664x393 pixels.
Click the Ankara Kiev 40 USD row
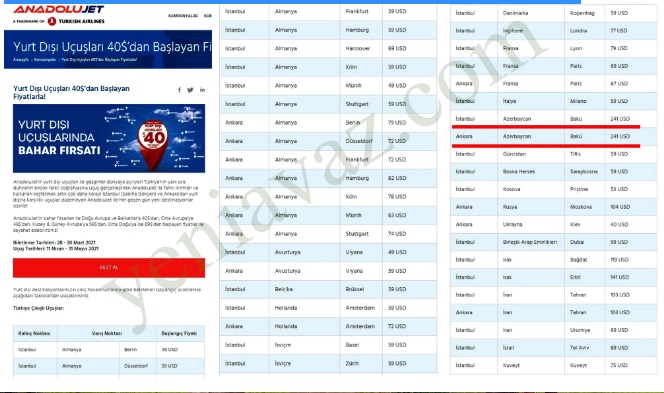pos(553,224)
